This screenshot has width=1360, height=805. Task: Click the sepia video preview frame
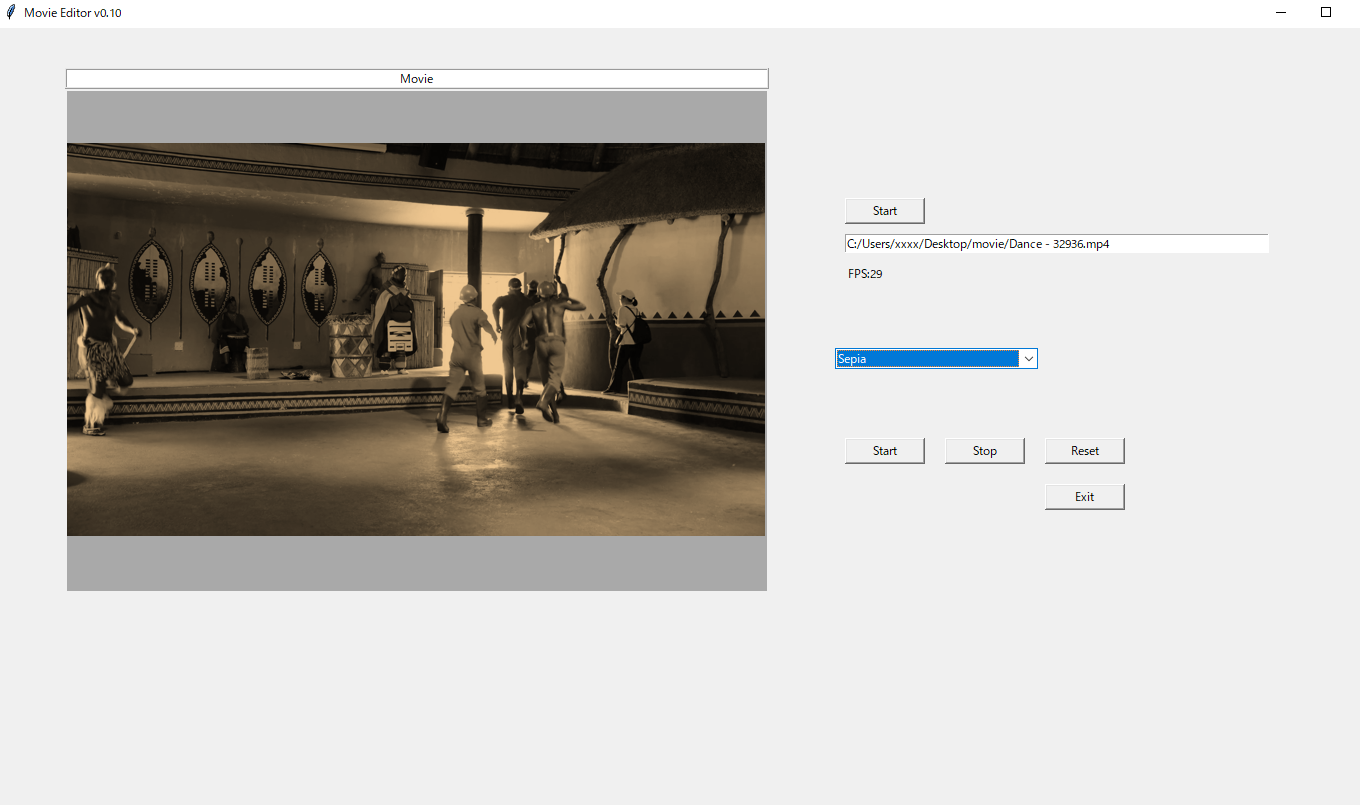416,339
